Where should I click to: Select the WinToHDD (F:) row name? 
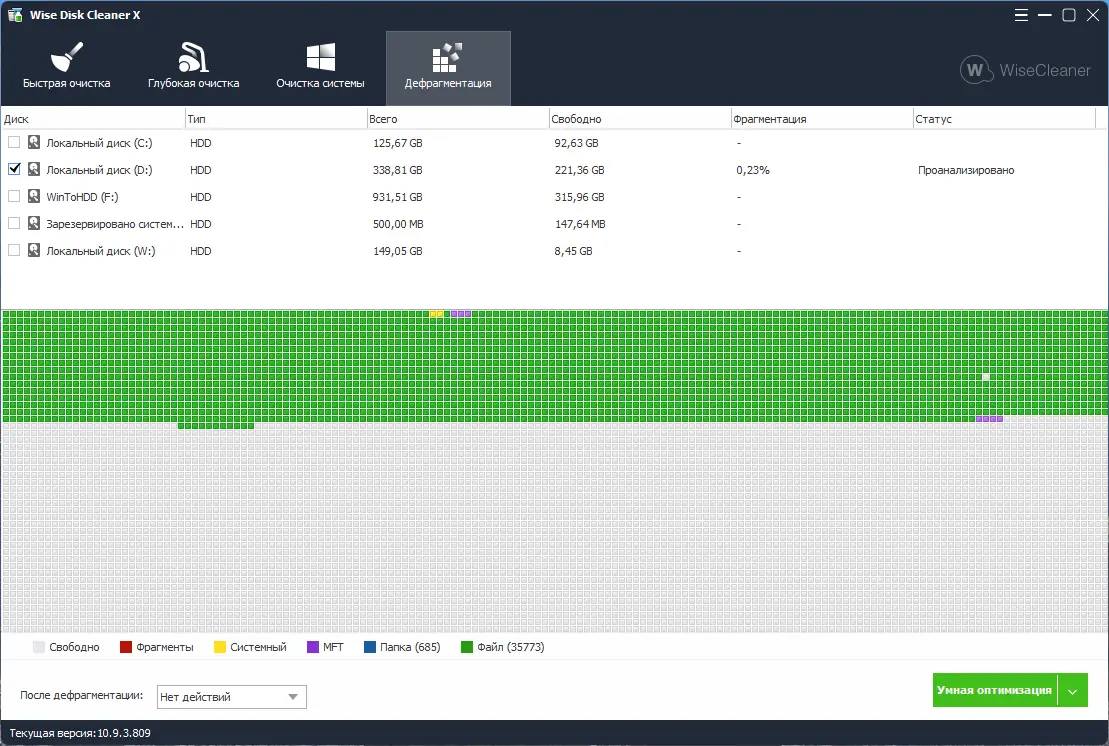(82, 197)
